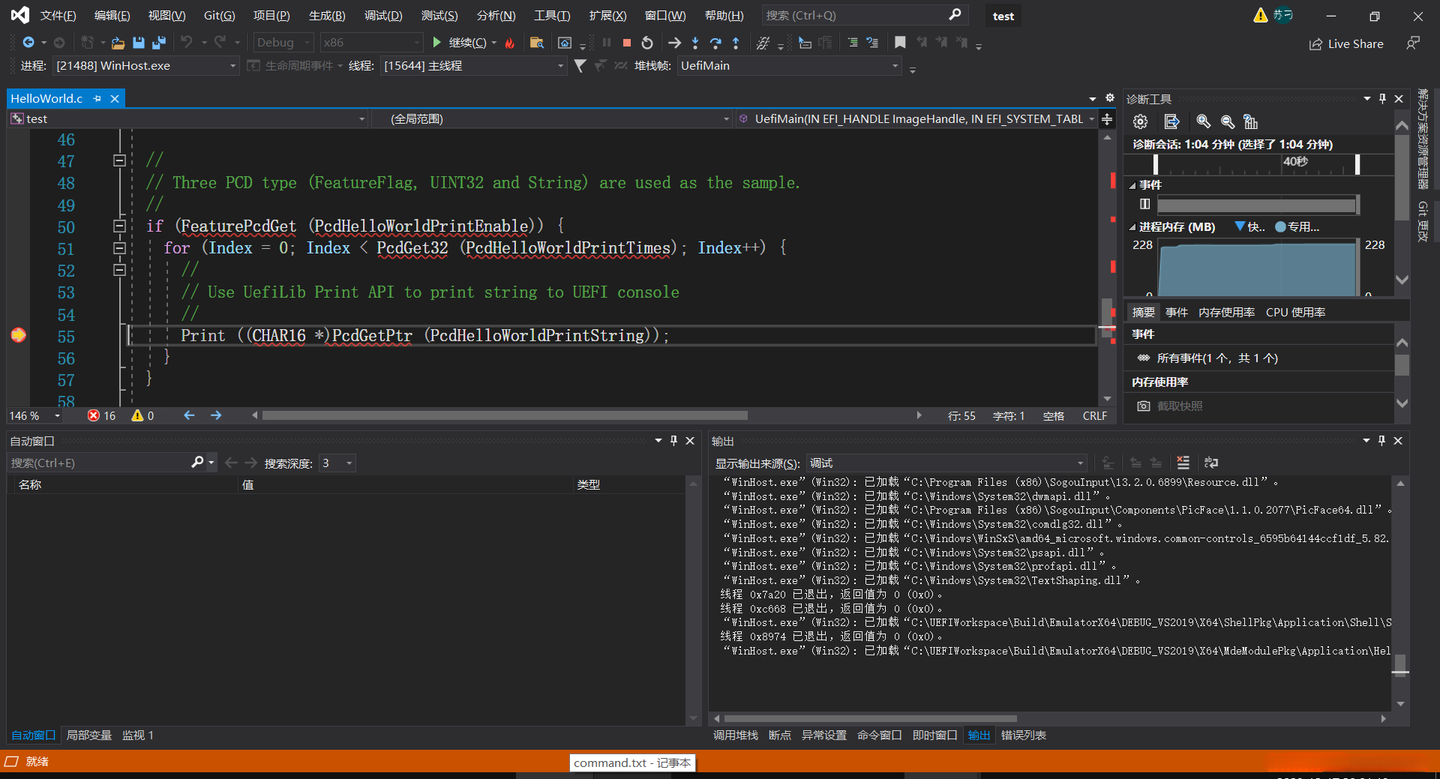Save the current file with floppy icon
Viewport: 1440px width, 779px height.
138,43
